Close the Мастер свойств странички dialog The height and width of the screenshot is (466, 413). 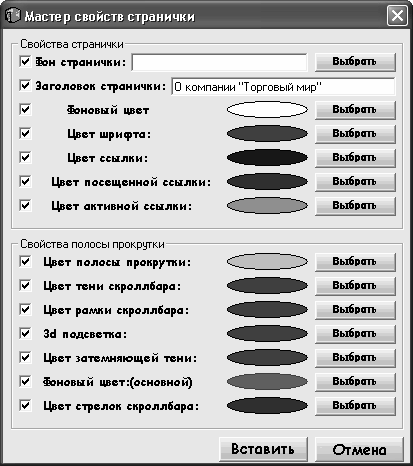click(397, 15)
